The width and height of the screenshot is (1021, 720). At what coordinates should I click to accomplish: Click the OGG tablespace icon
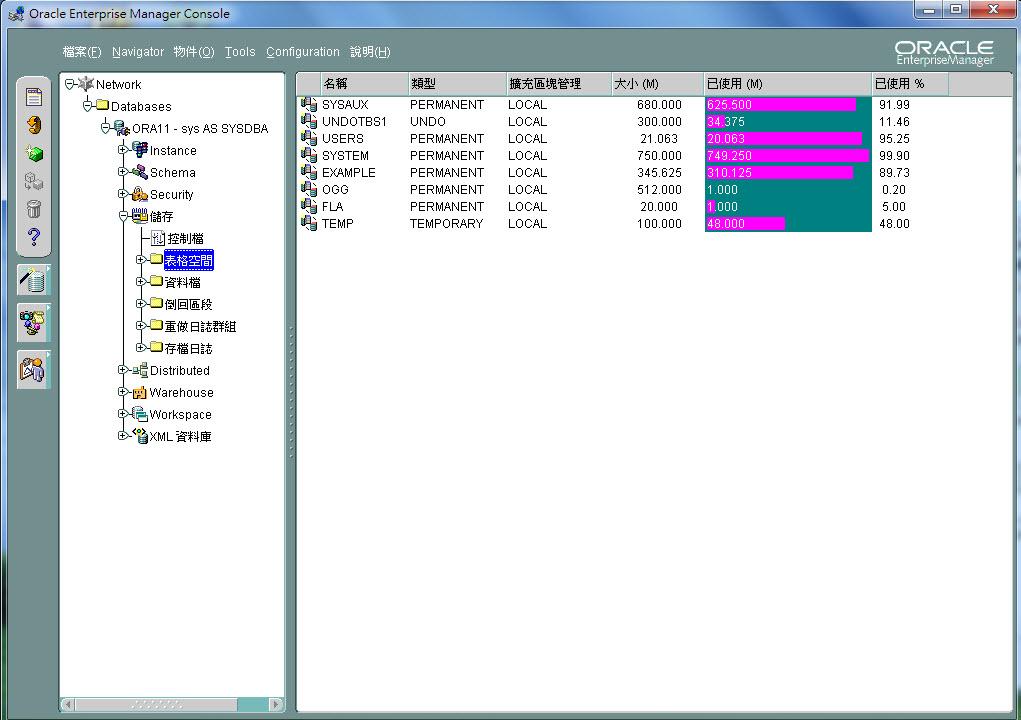(x=309, y=189)
